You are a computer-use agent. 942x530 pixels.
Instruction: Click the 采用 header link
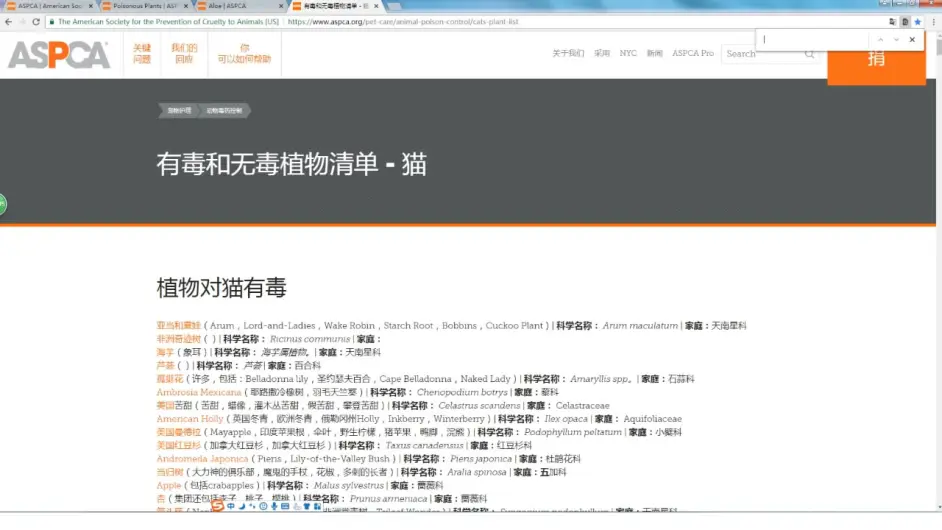(x=602, y=53)
